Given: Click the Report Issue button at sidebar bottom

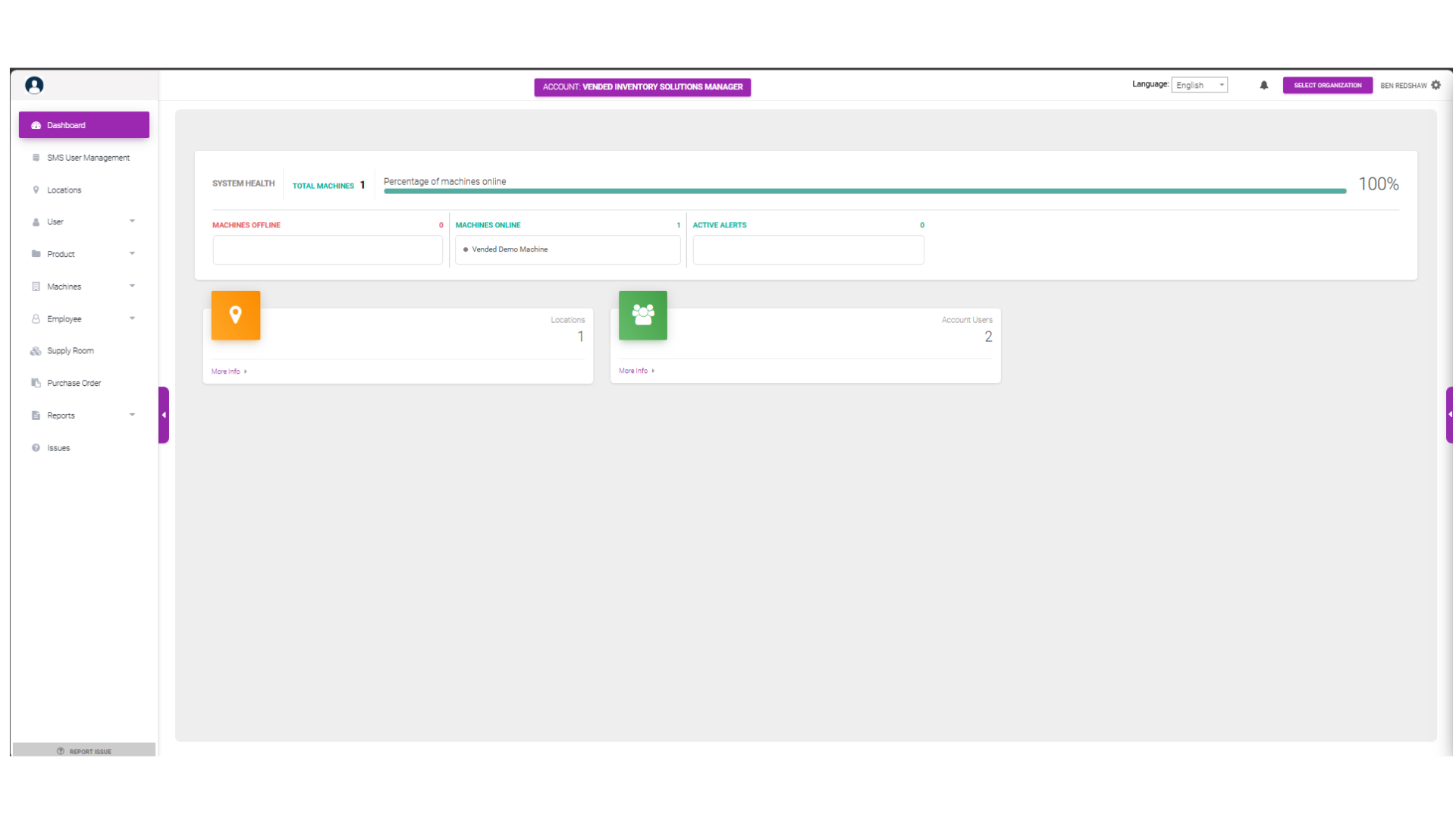Looking at the screenshot, I should (84, 751).
